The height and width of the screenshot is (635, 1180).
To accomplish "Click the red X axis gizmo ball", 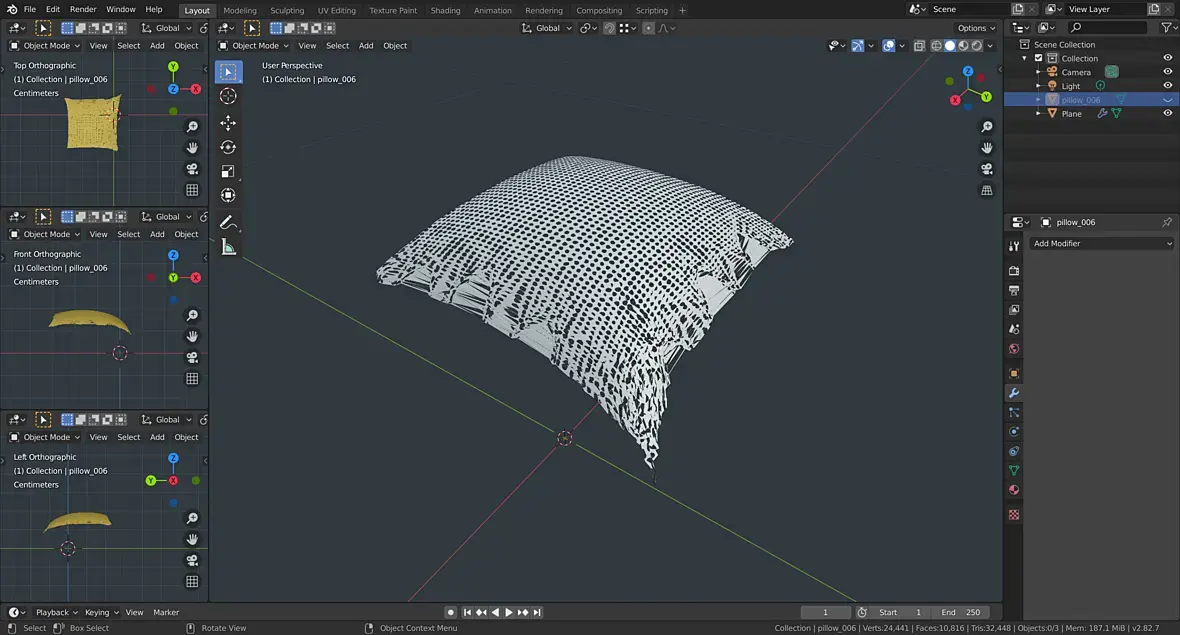I will pos(956,100).
